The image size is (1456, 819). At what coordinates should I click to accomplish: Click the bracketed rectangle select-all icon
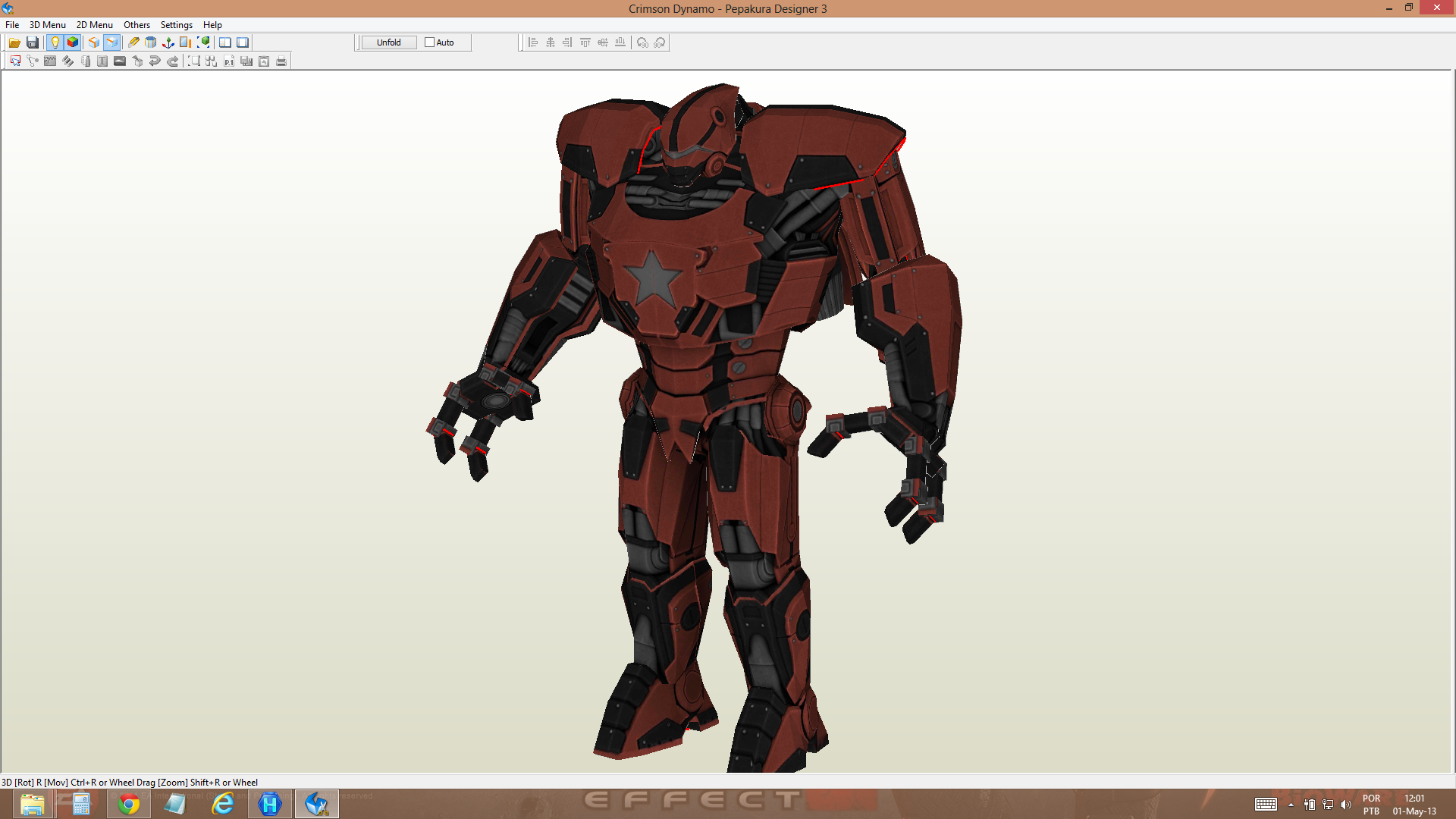tap(194, 61)
